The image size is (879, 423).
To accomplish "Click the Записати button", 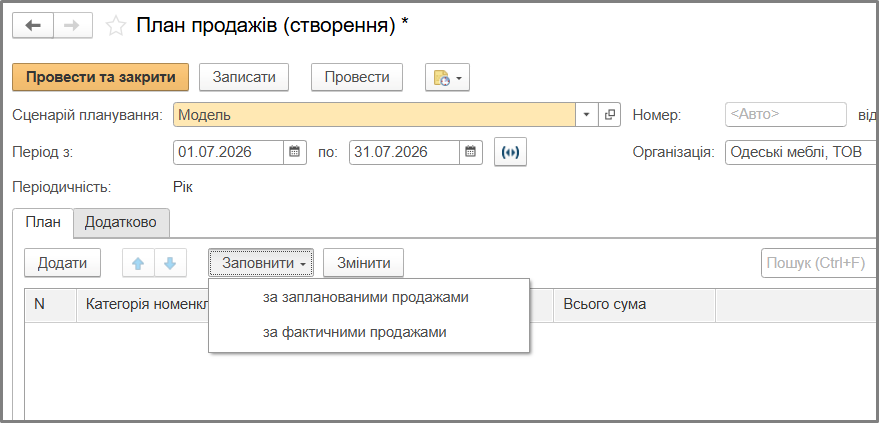I will [244, 77].
